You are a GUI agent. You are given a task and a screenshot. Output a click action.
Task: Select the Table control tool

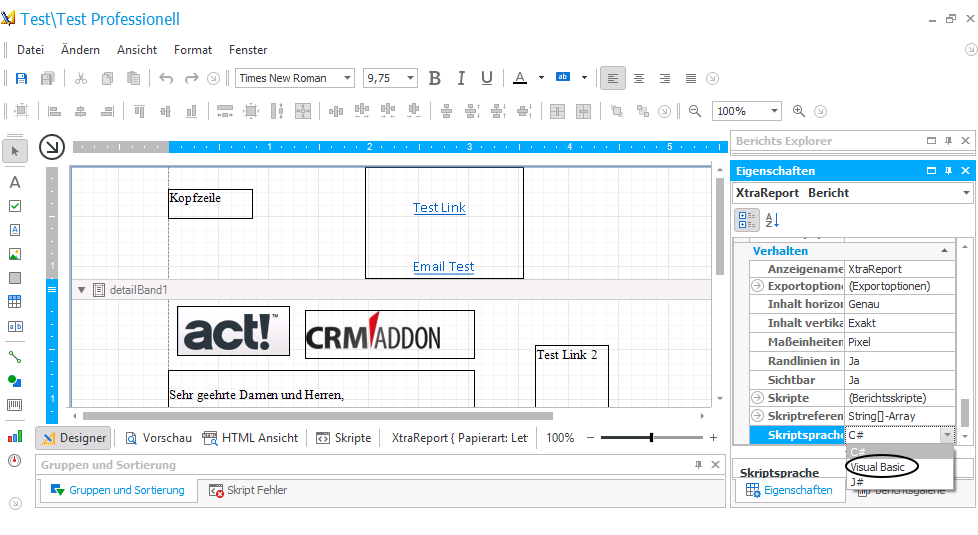pyautogui.click(x=15, y=302)
